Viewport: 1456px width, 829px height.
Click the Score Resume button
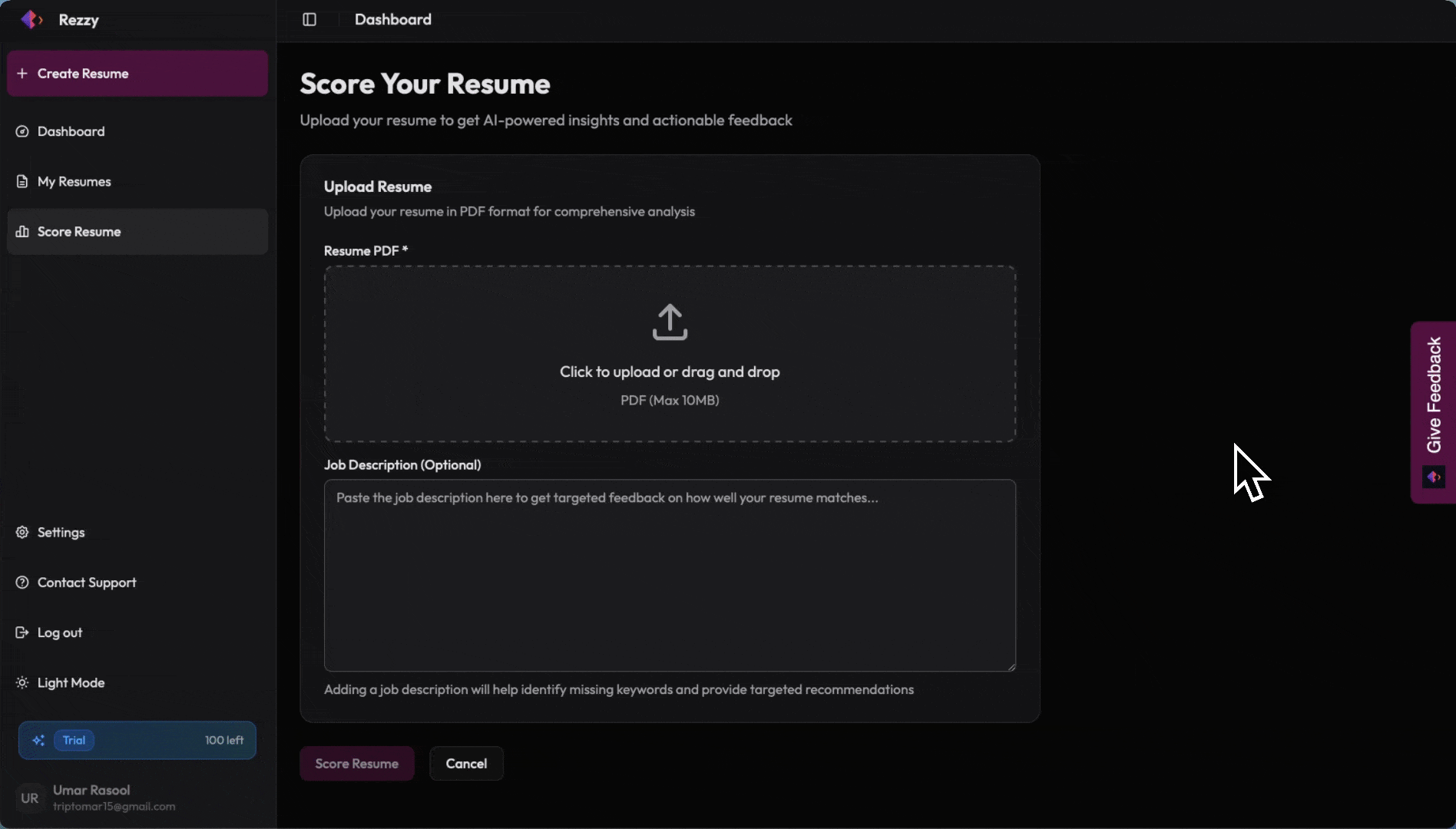coord(356,763)
